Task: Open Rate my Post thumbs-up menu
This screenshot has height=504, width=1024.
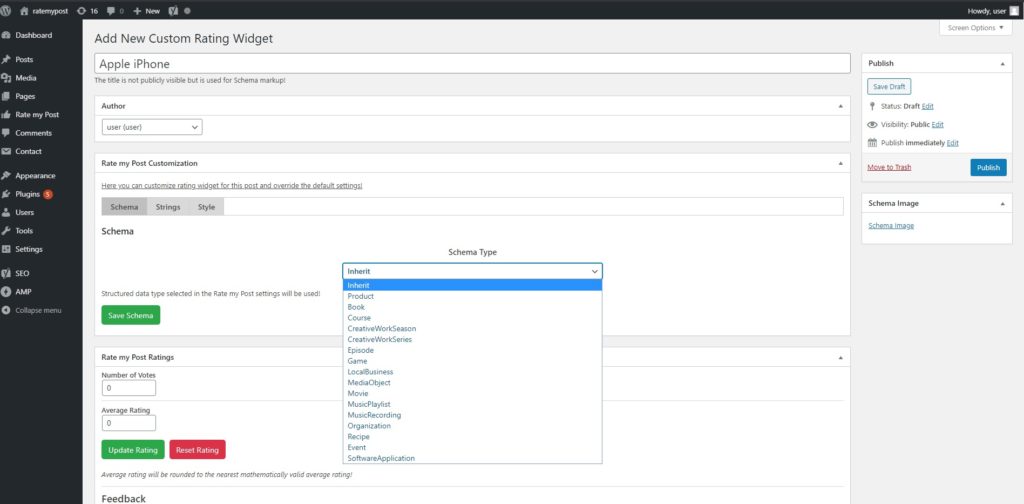Action: tap(7, 114)
